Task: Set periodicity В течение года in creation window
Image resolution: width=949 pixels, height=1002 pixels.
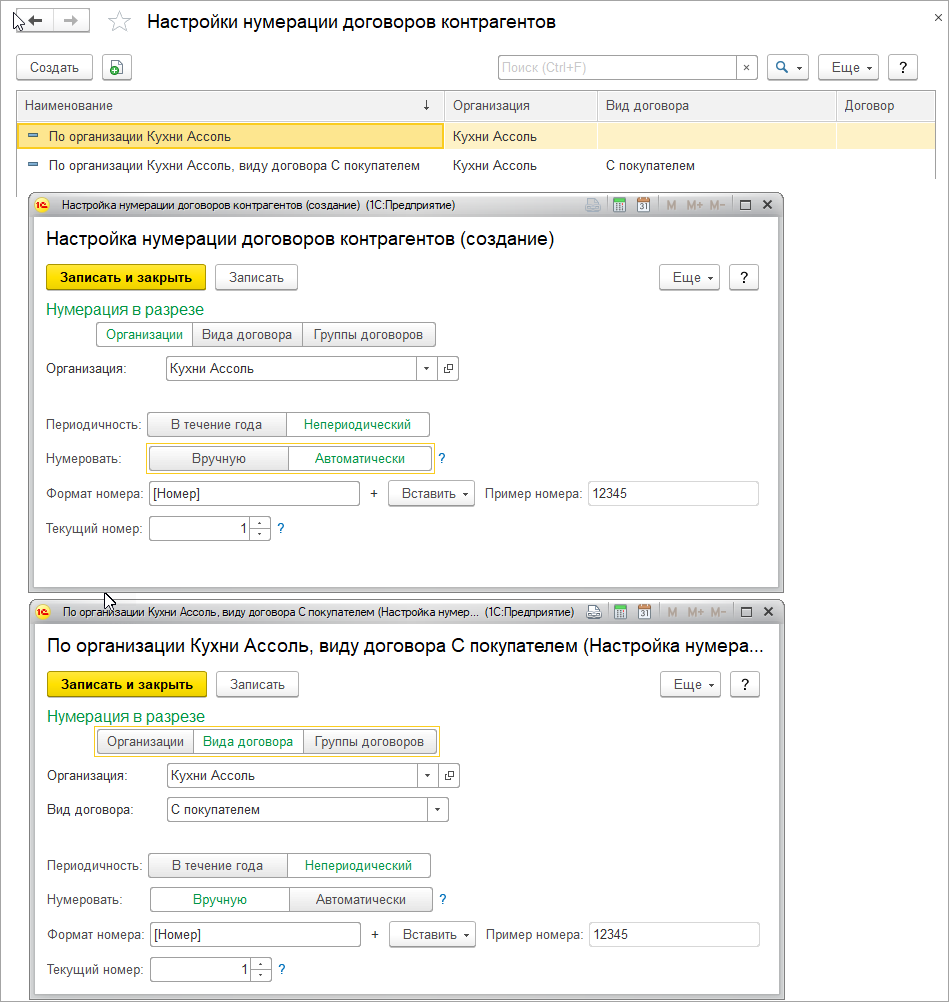Action: point(216,424)
